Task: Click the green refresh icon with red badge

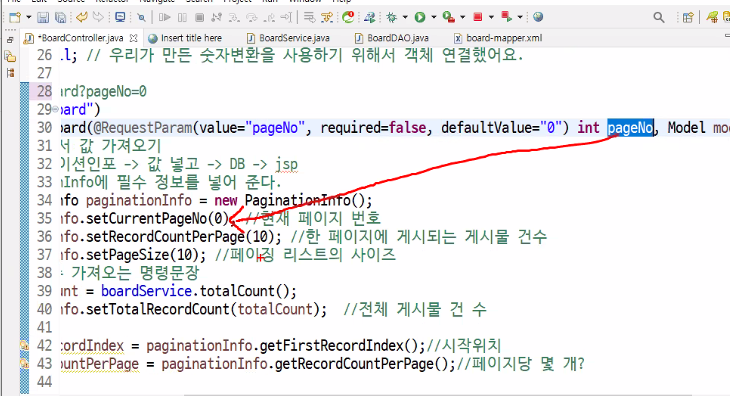Action: pos(348,17)
